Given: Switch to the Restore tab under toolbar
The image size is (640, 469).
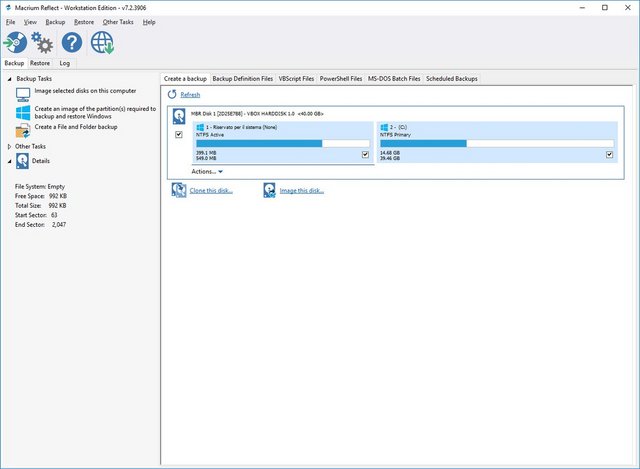Looking at the screenshot, I should point(40,63).
